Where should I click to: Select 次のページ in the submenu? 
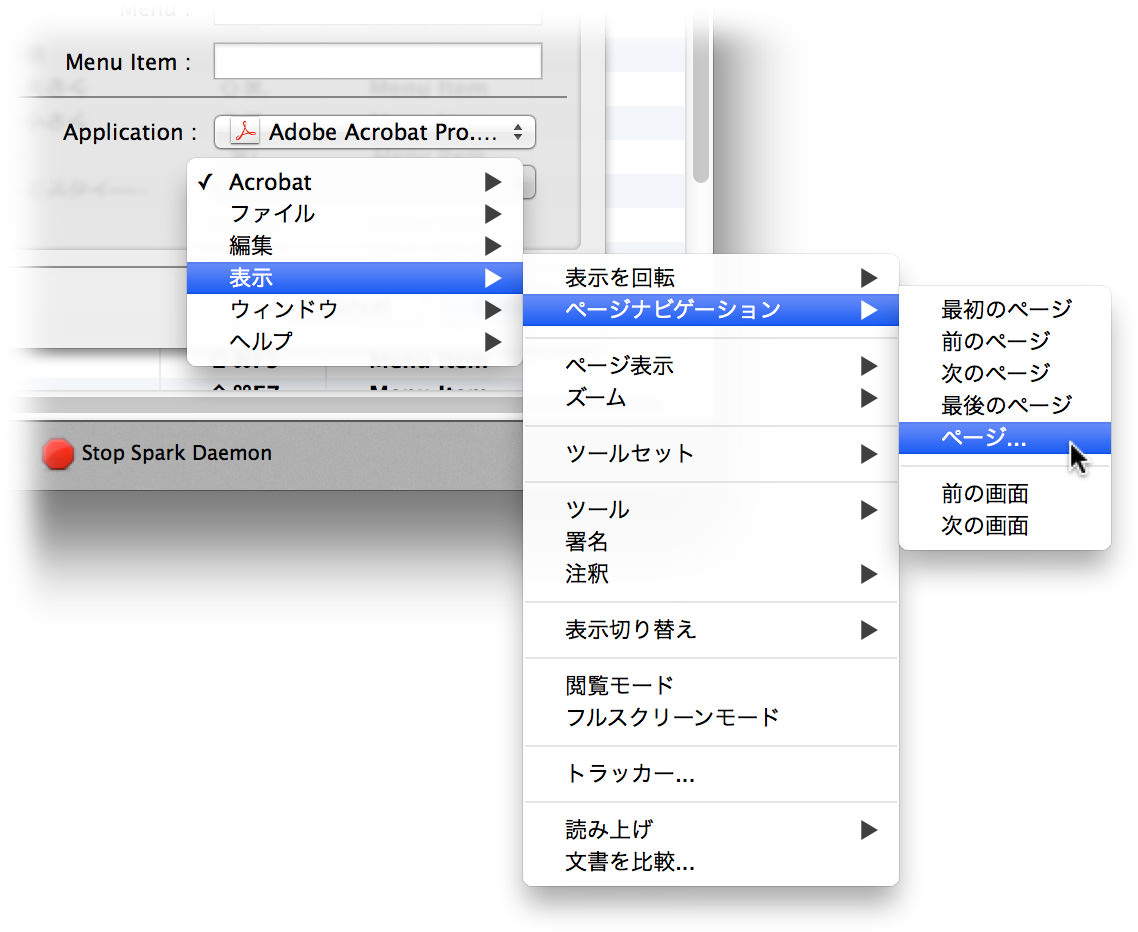(x=1004, y=373)
